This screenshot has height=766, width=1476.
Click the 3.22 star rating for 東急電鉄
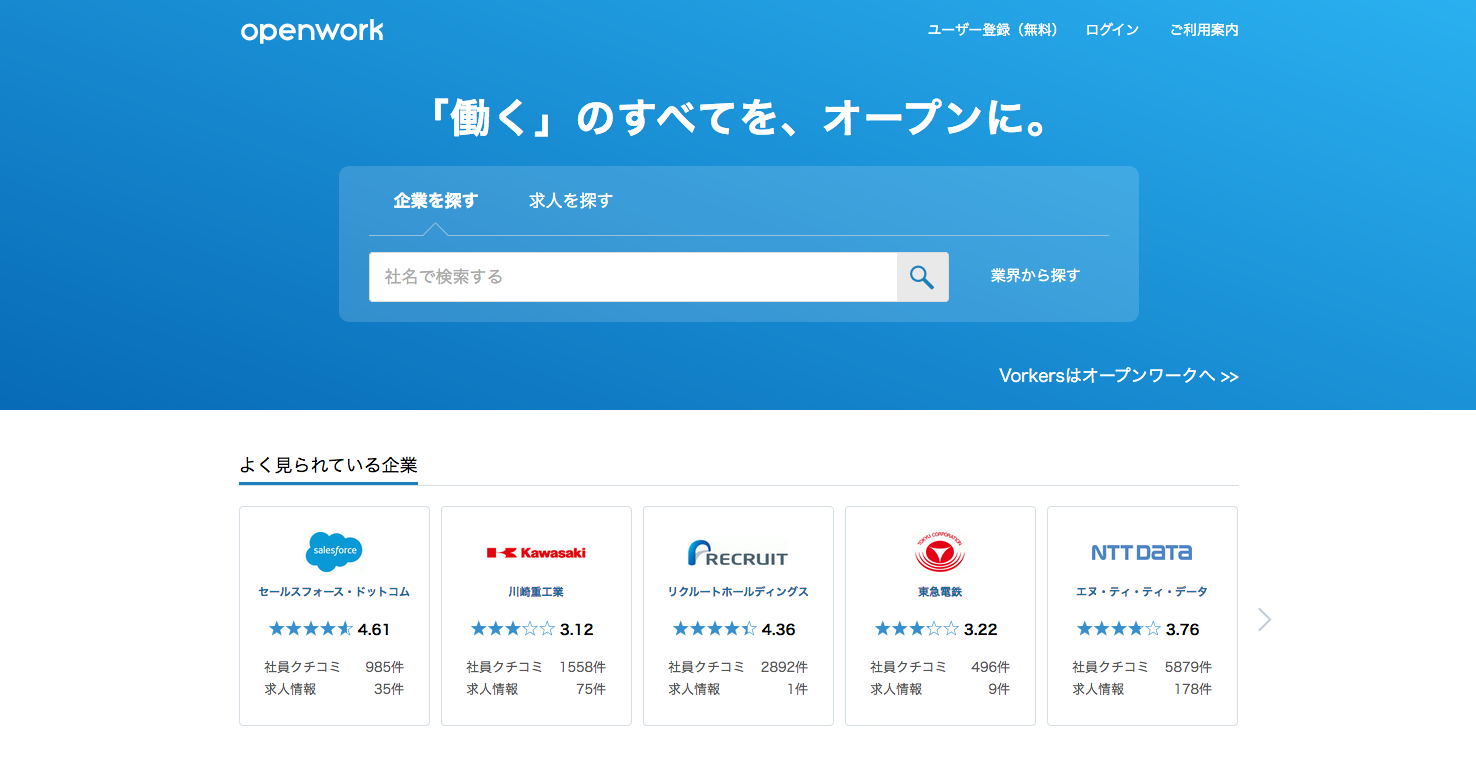[936, 629]
